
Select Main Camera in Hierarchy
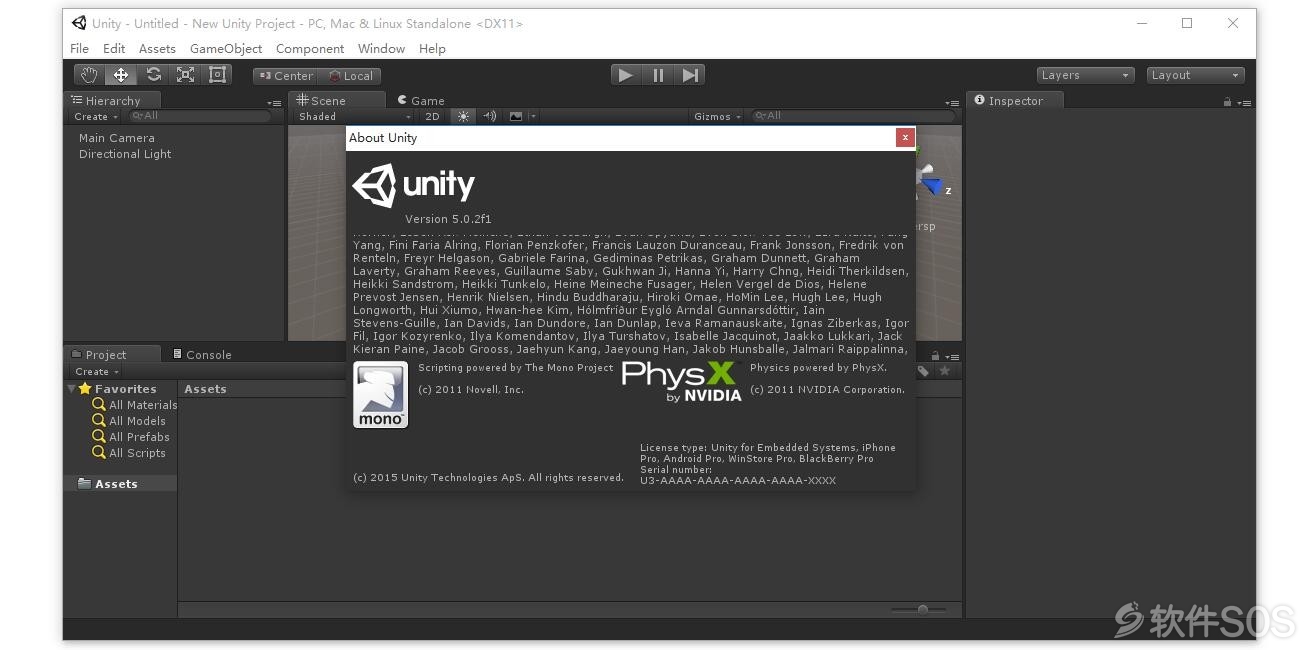point(117,138)
